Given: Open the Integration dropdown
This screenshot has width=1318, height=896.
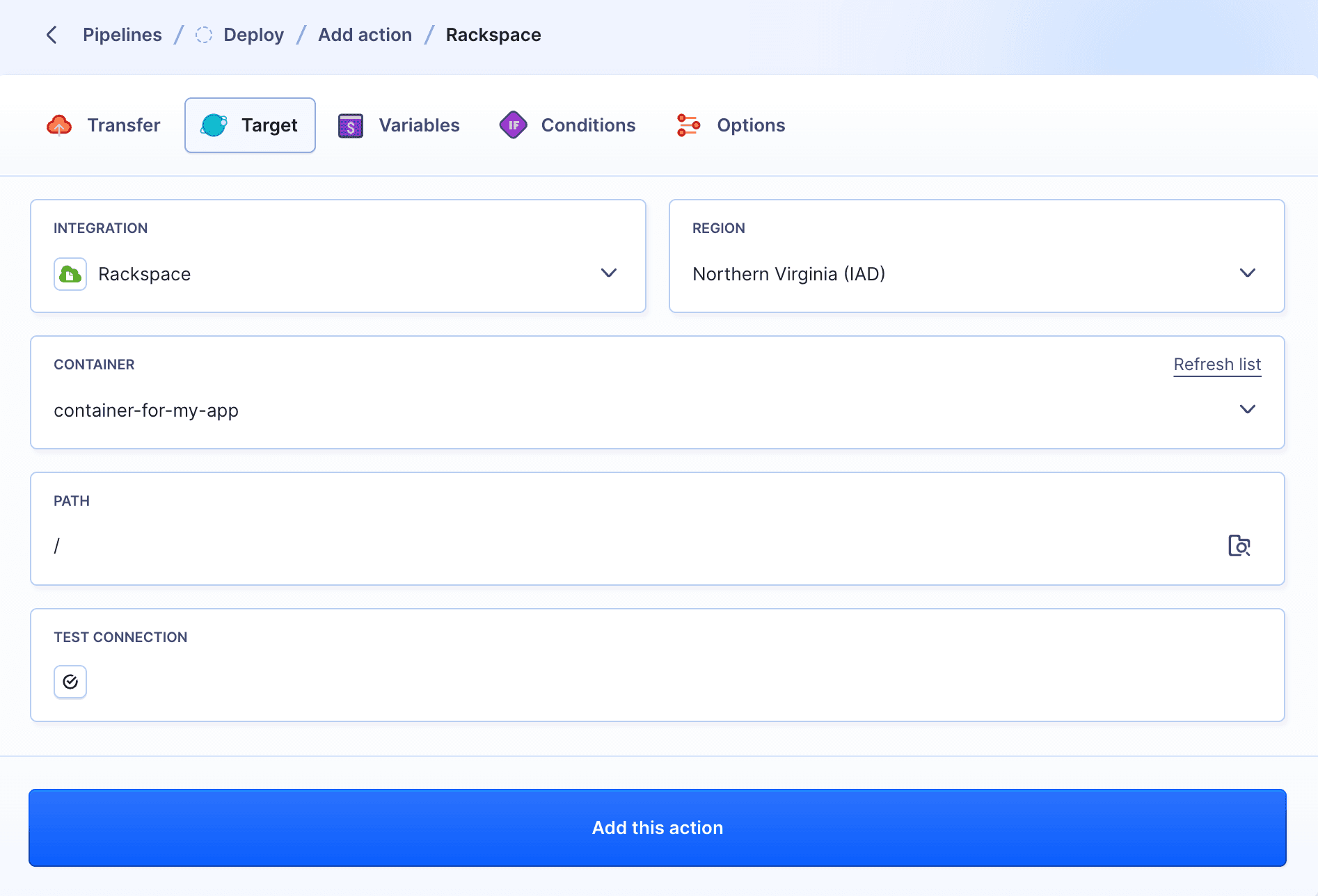Looking at the screenshot, I should (608, 273).
